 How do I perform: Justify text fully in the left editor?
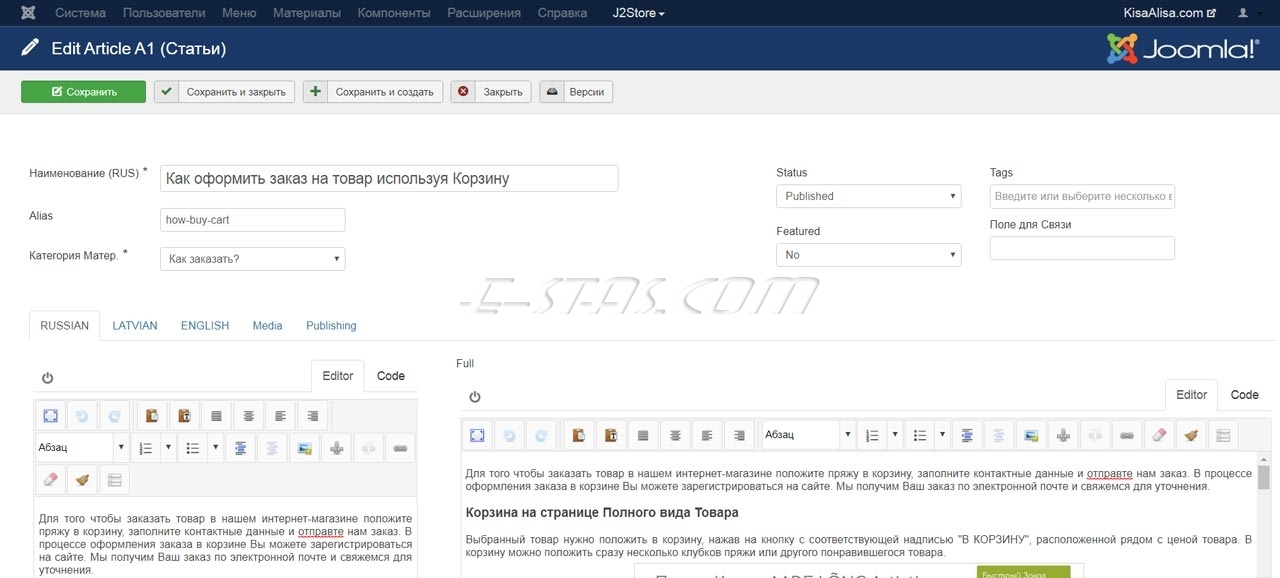click(x=216, y=416)
